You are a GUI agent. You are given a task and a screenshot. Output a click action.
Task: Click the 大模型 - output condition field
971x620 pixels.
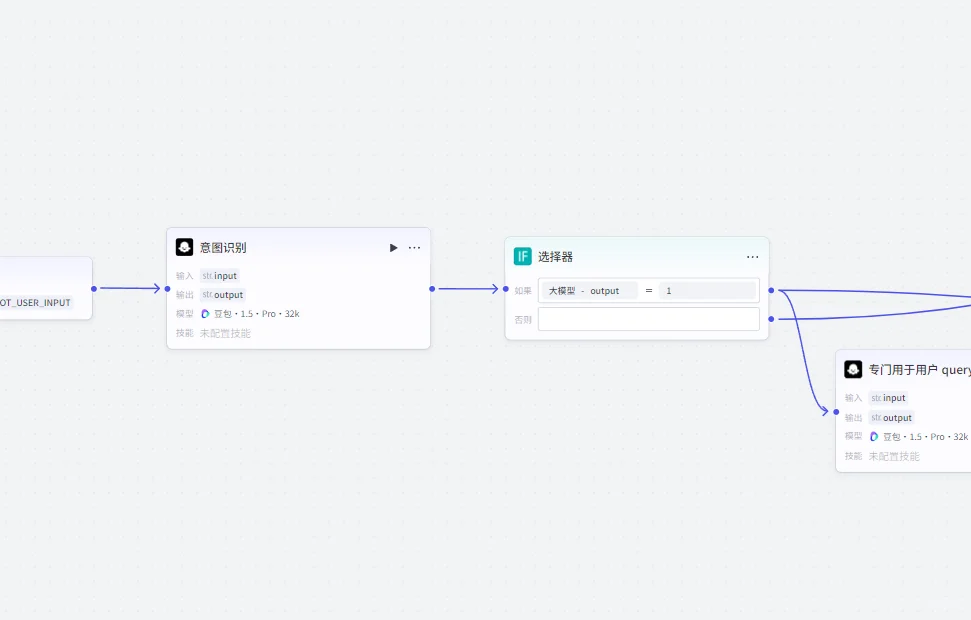pos(590,290)
